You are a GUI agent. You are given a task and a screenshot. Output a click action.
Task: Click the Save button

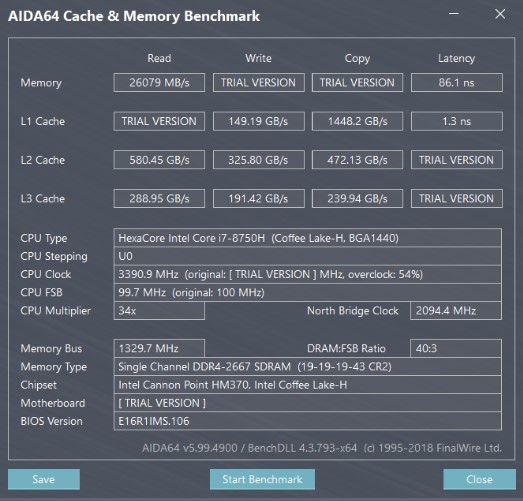click(44, 479)
